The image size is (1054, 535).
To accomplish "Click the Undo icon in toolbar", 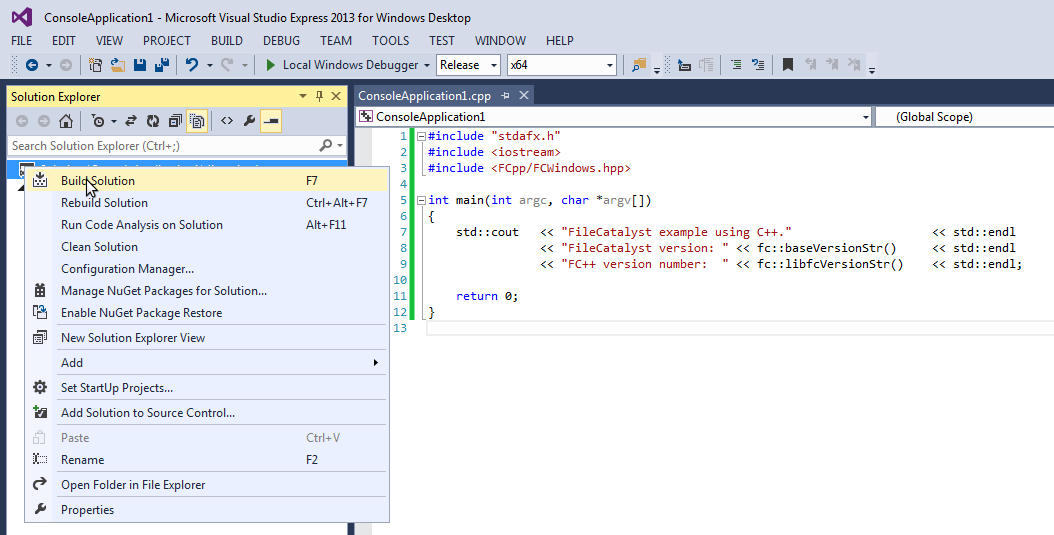I will 191,65.
